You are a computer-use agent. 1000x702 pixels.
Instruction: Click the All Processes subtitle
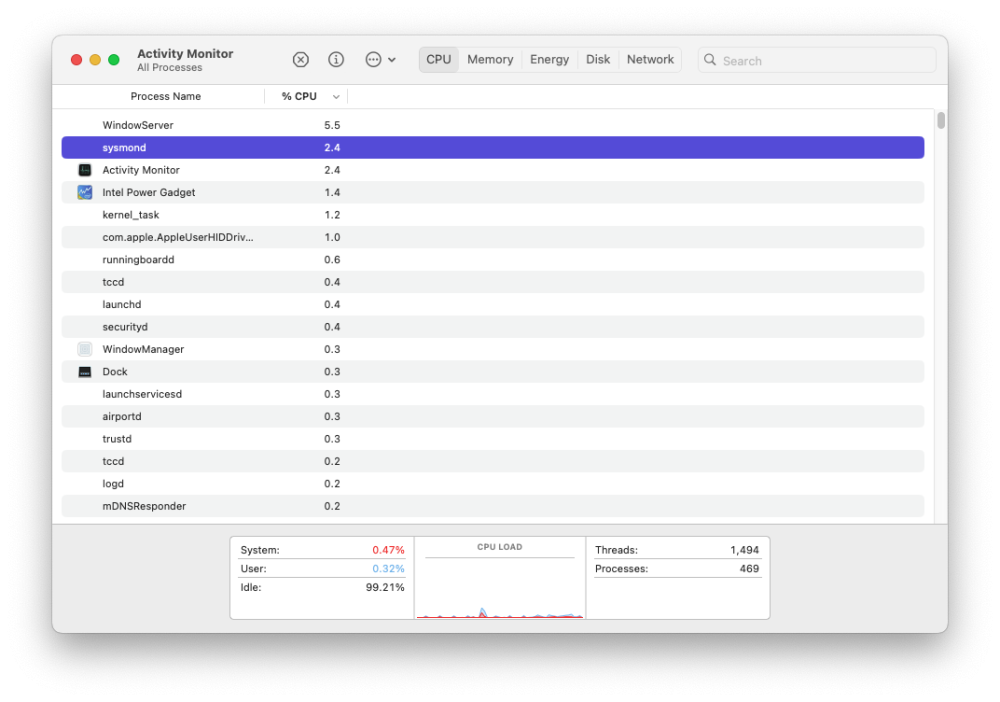tap(170, 68)
